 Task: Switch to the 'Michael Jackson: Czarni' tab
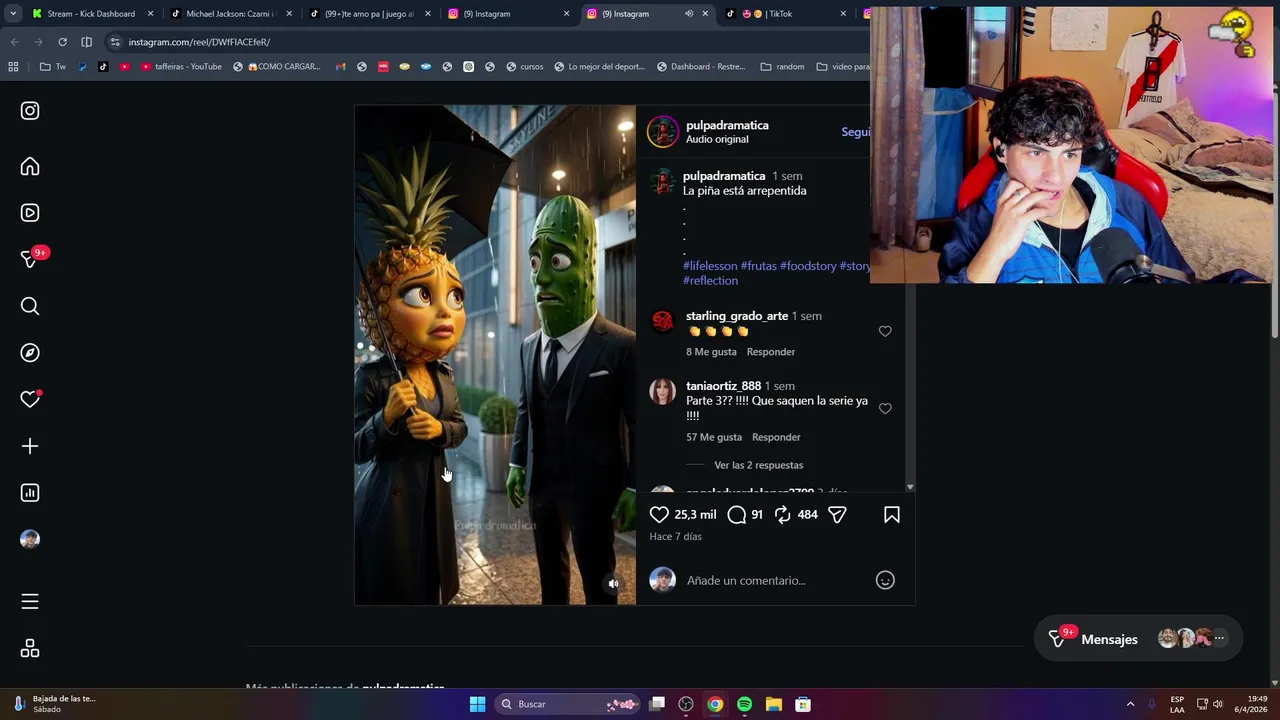tap(230, 14)
